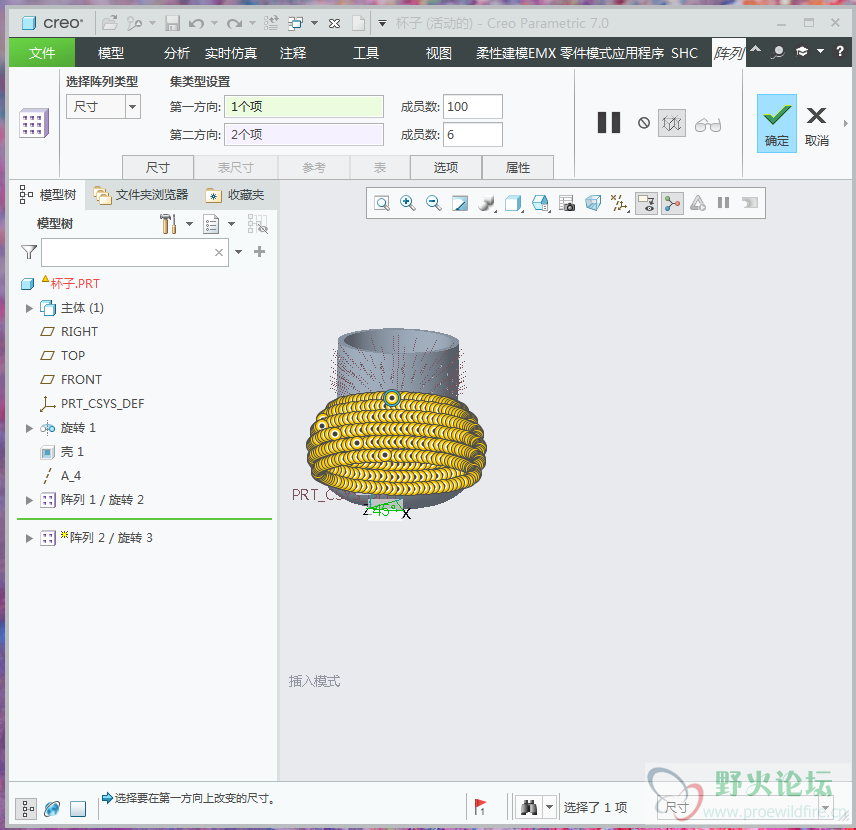
Task: Open the 尺寸 panel button
Action: click(158, 167)
